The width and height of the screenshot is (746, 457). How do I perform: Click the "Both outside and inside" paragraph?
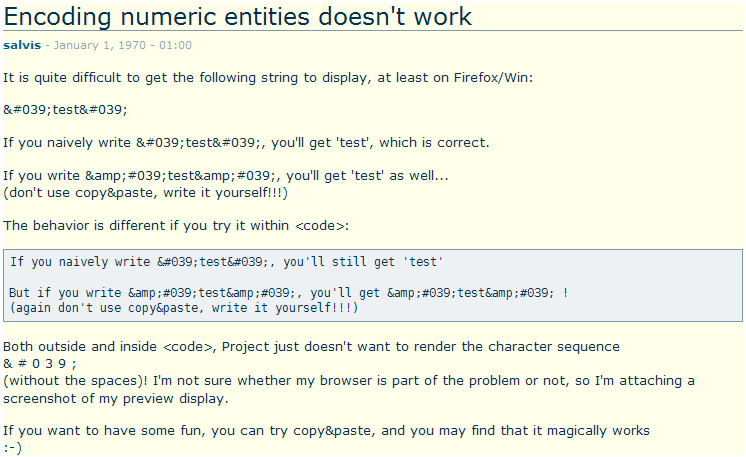point(311,347)
